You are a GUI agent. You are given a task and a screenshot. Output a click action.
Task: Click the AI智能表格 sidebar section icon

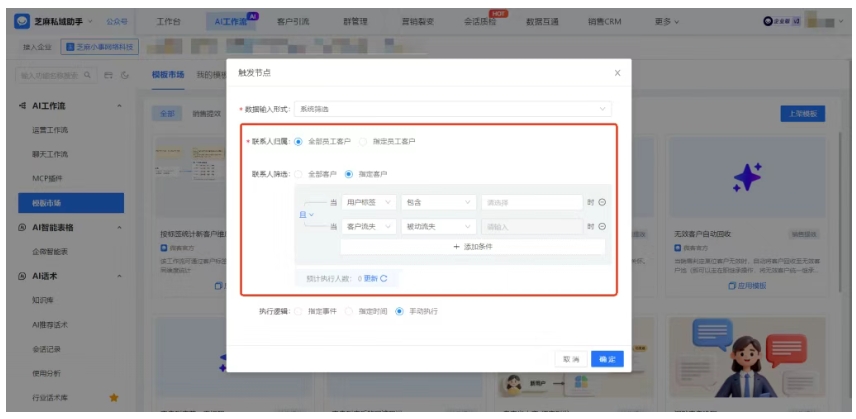pyautogui.click(x=22, y=228)
